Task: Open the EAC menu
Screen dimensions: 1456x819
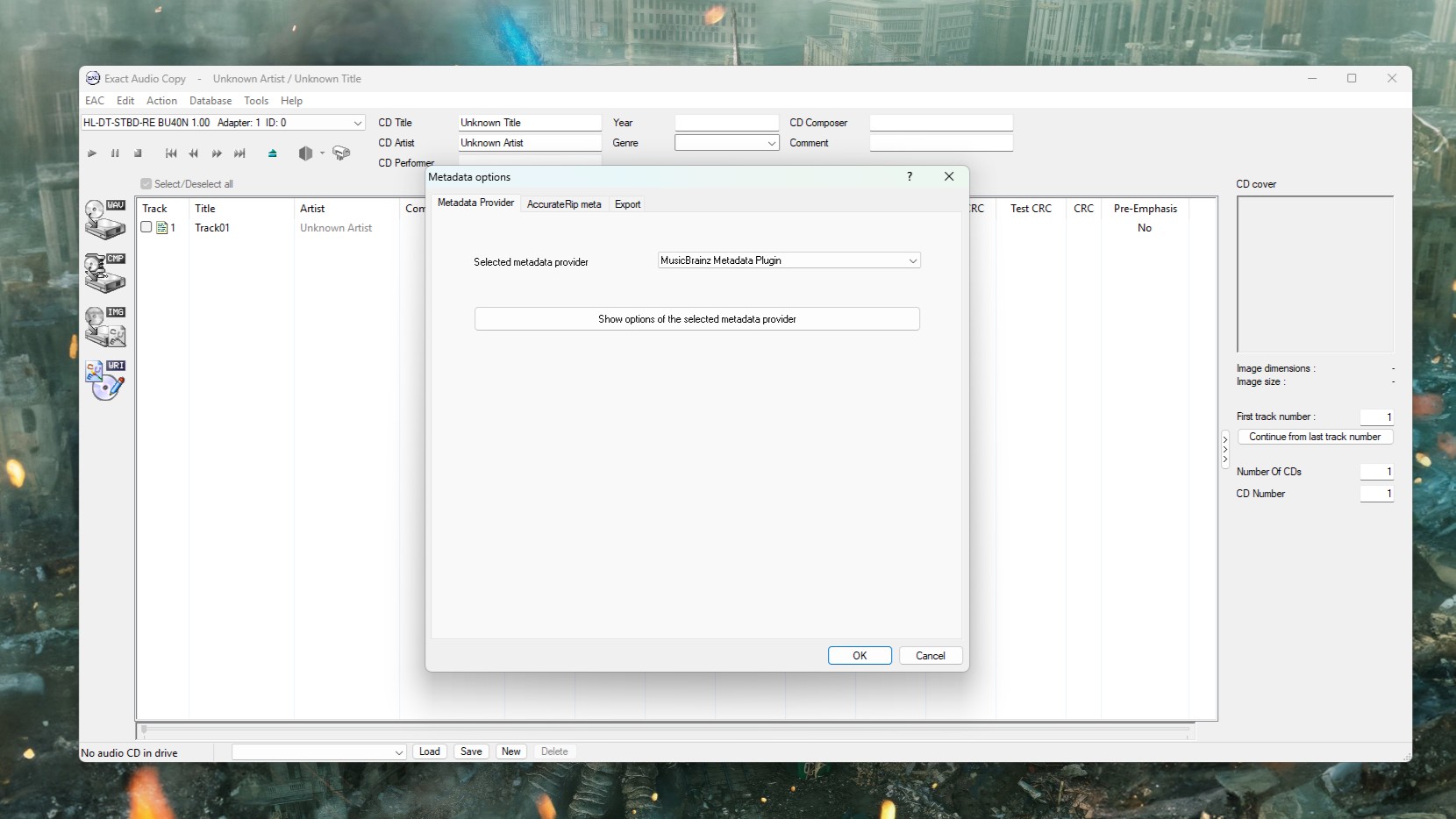Action: pyautogui.click(x=95, y=101)
